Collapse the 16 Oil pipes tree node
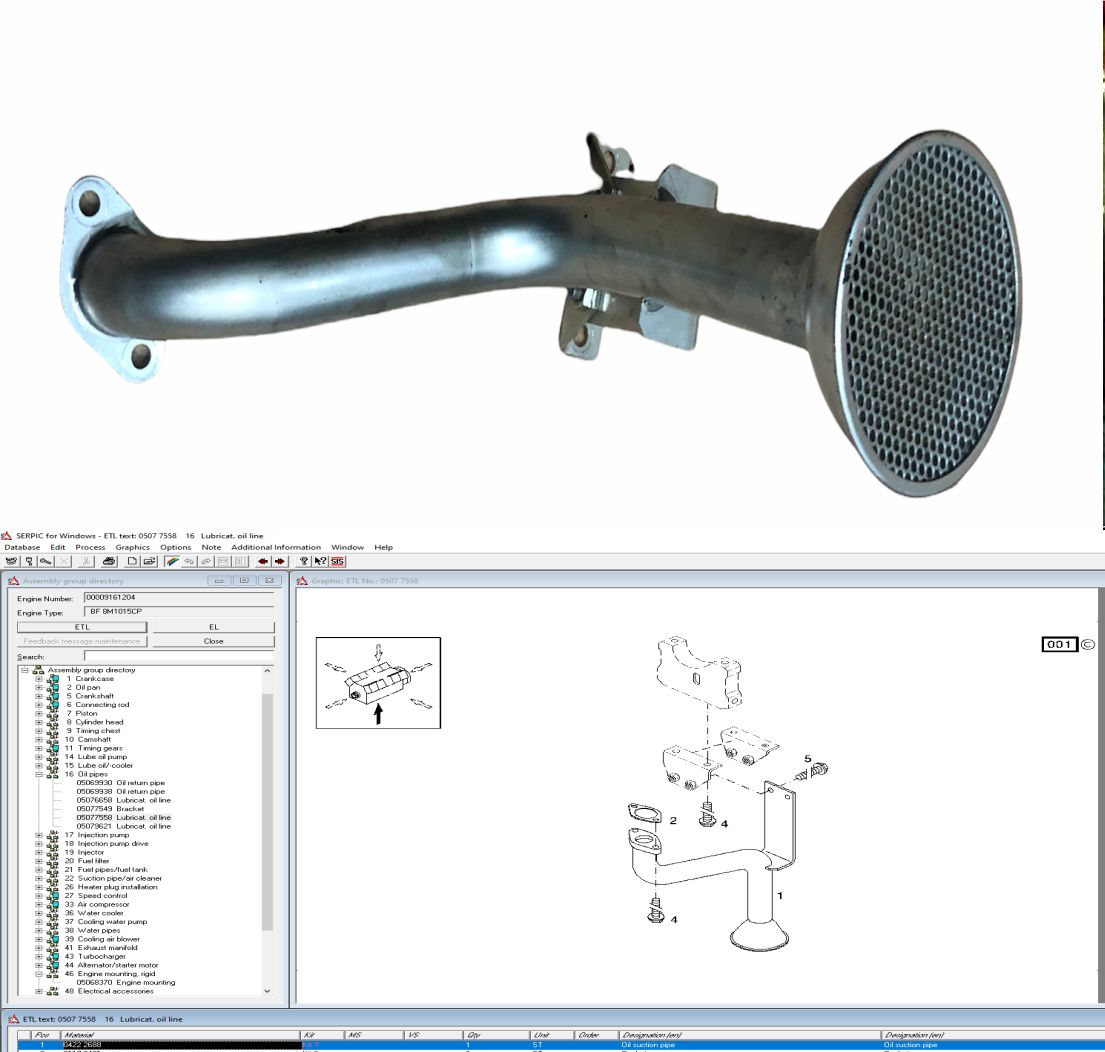The height and width of the screenshot is (1052, 1105). (39, 774)
